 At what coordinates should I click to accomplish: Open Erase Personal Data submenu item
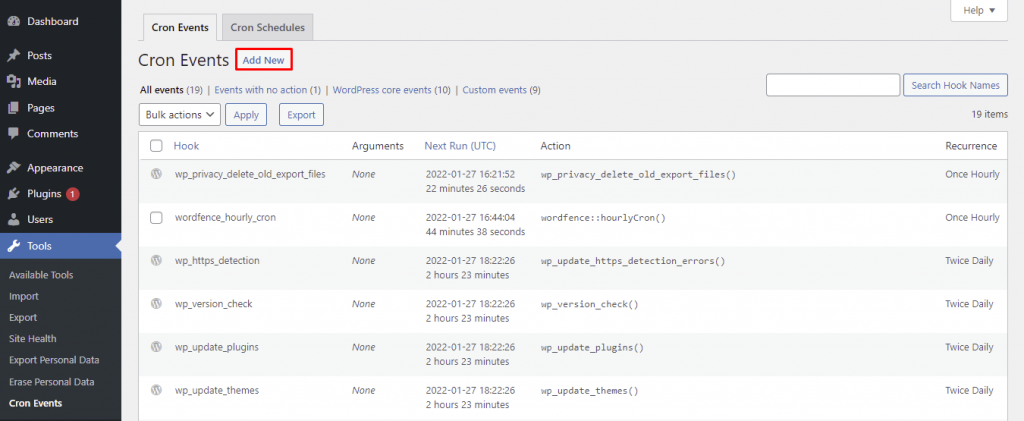pos(52,382)
